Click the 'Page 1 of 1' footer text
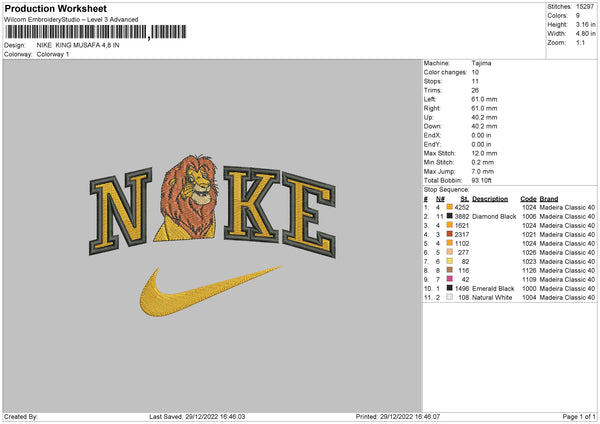Image resolution: width=600 pixels, height=424 pixels. 579,416
